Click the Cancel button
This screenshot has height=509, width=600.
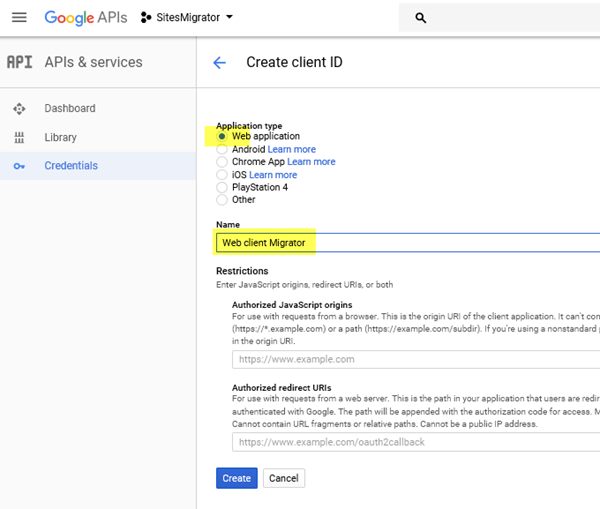coord(284,478)
